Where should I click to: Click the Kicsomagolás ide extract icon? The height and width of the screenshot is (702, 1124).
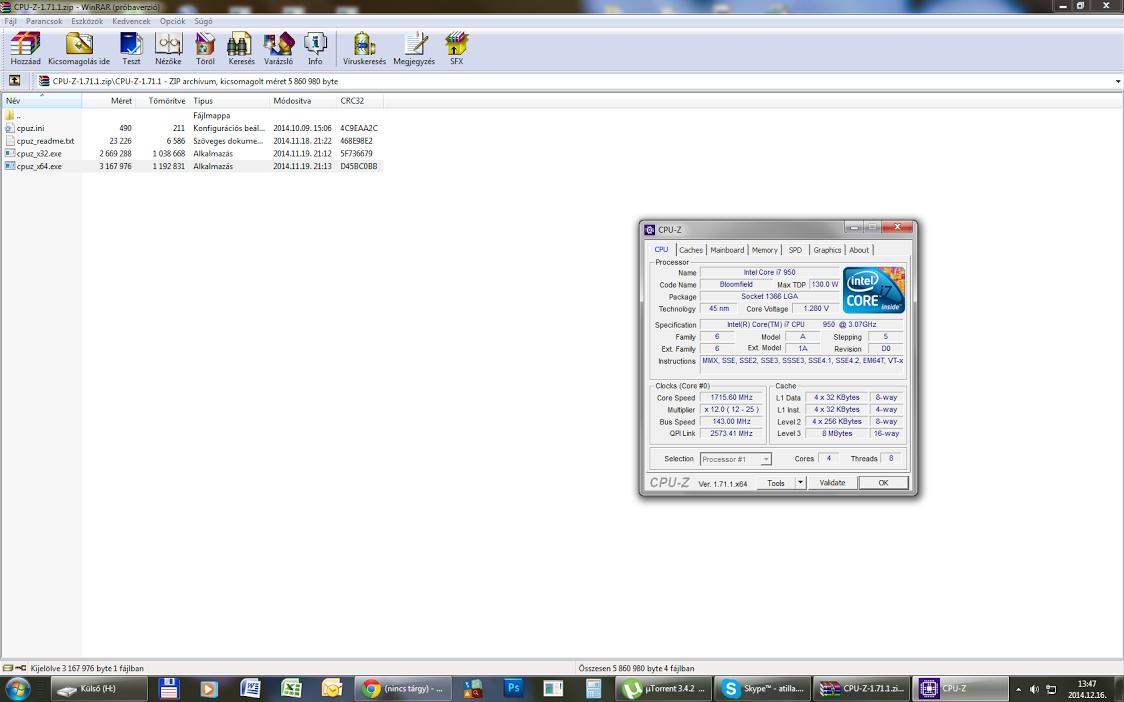[79, 48]
